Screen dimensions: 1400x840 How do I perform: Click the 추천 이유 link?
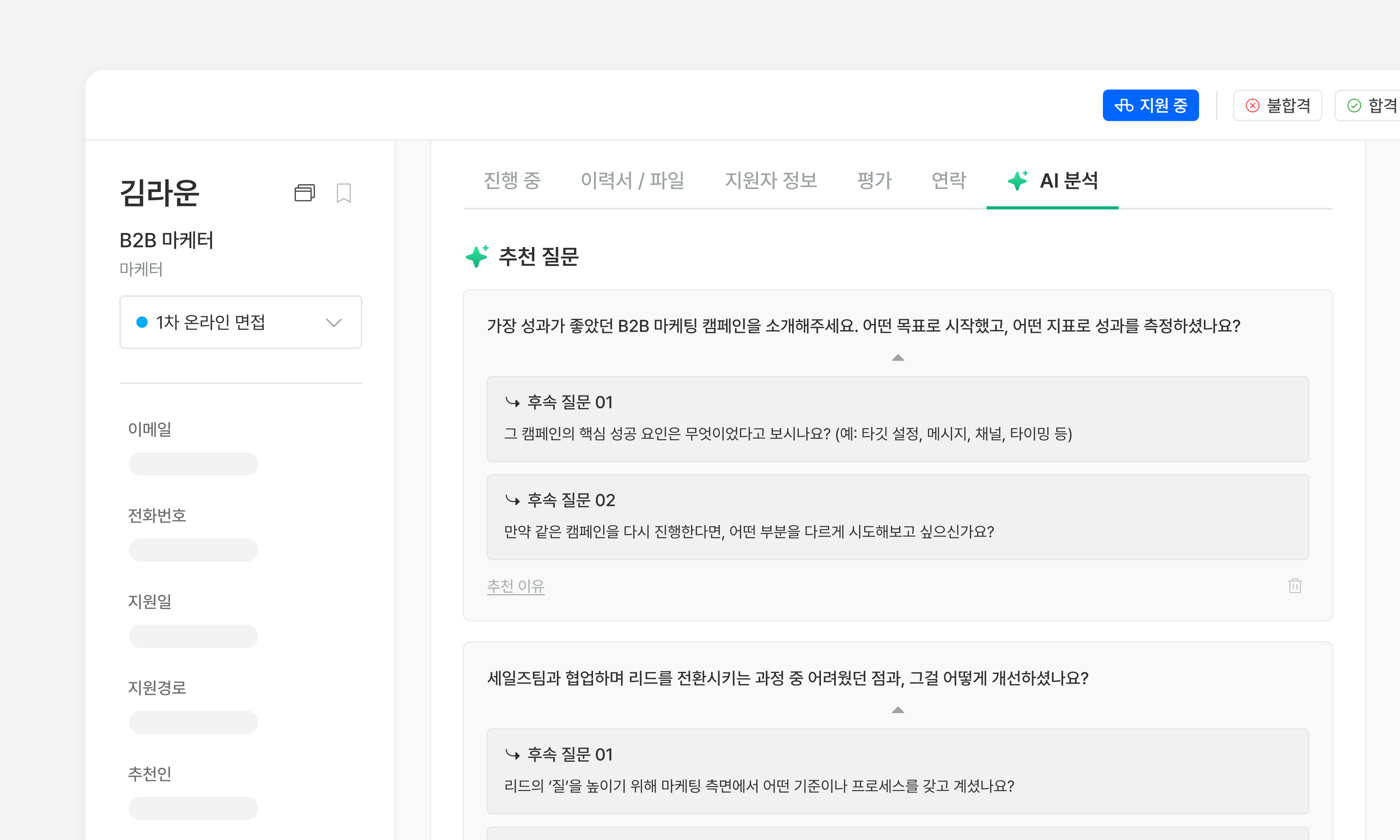coord(516,586)
